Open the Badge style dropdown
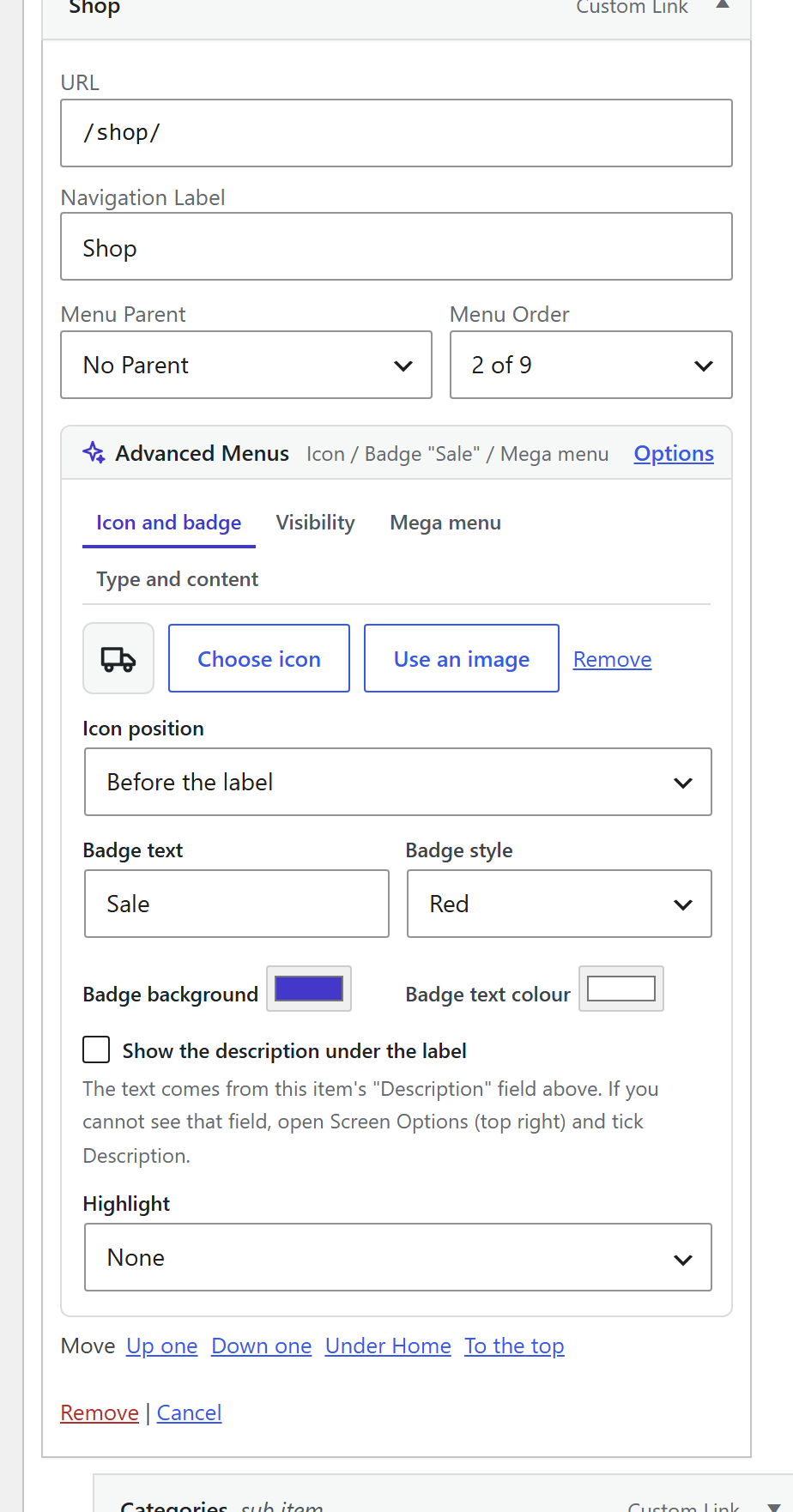This screenshot has width=793, height=1512. pyautogui.click(x=560, y=904)
